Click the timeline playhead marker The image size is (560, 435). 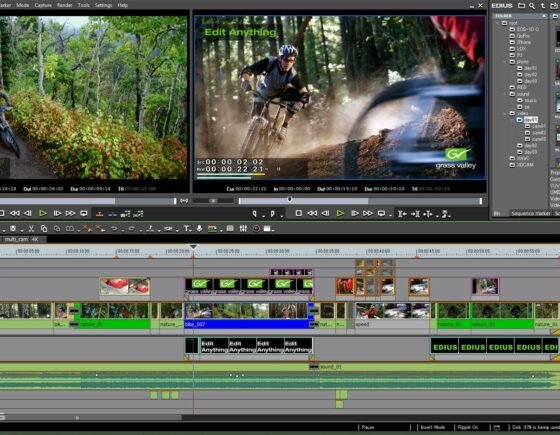pos(193,246)
